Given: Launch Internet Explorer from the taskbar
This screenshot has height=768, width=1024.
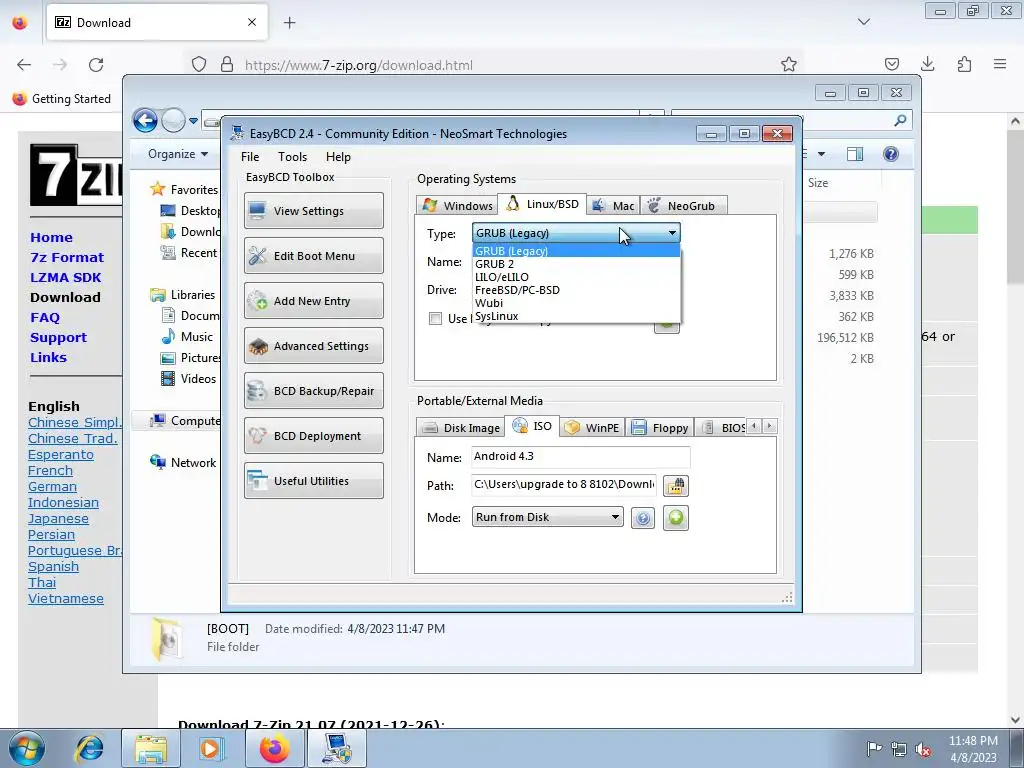Looking at the screenshot, I should pyautogui.click(x=90, y=748).
